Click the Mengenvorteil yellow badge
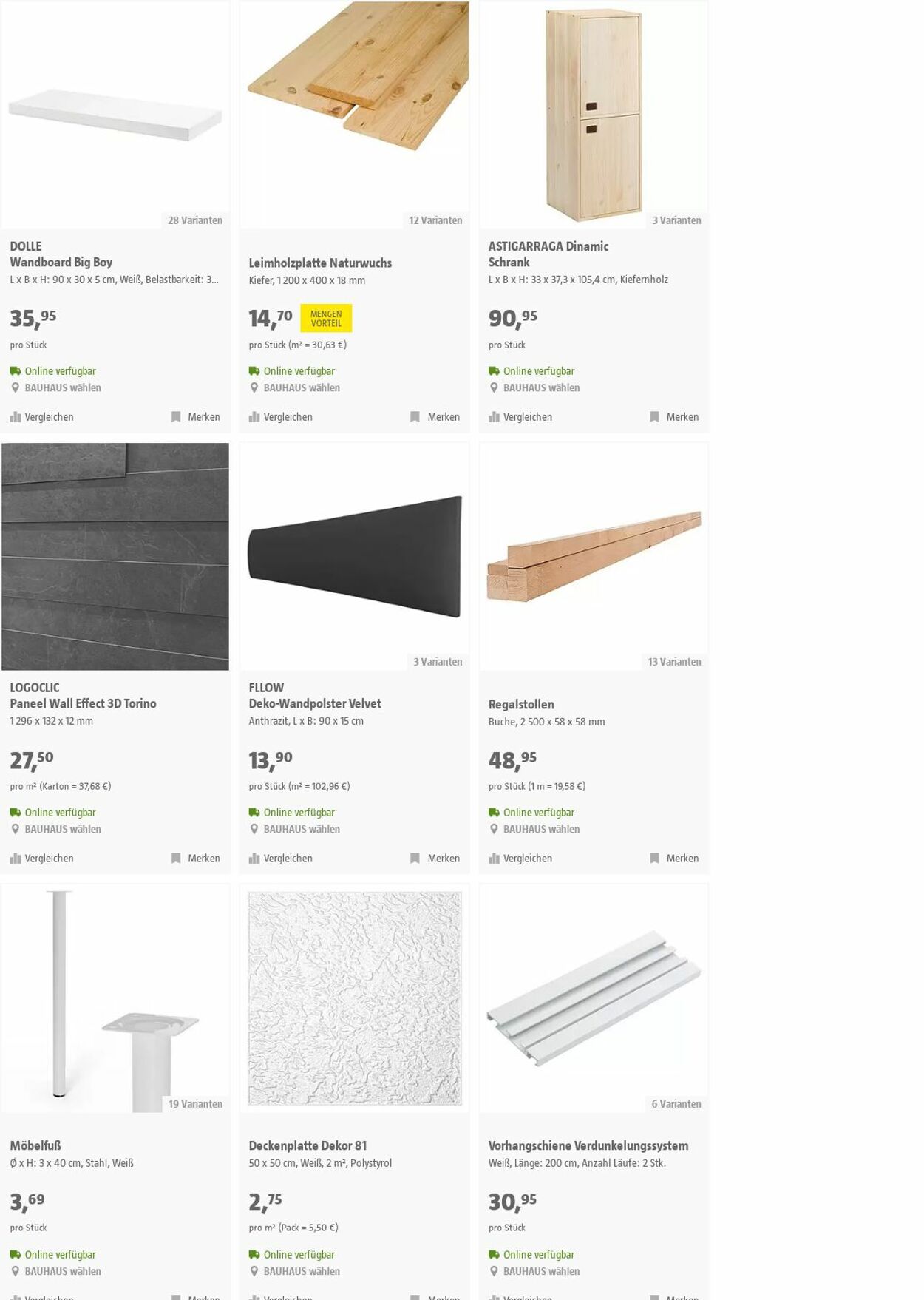The width and height of the screenshot is (924, 1300). pos(326,318)
